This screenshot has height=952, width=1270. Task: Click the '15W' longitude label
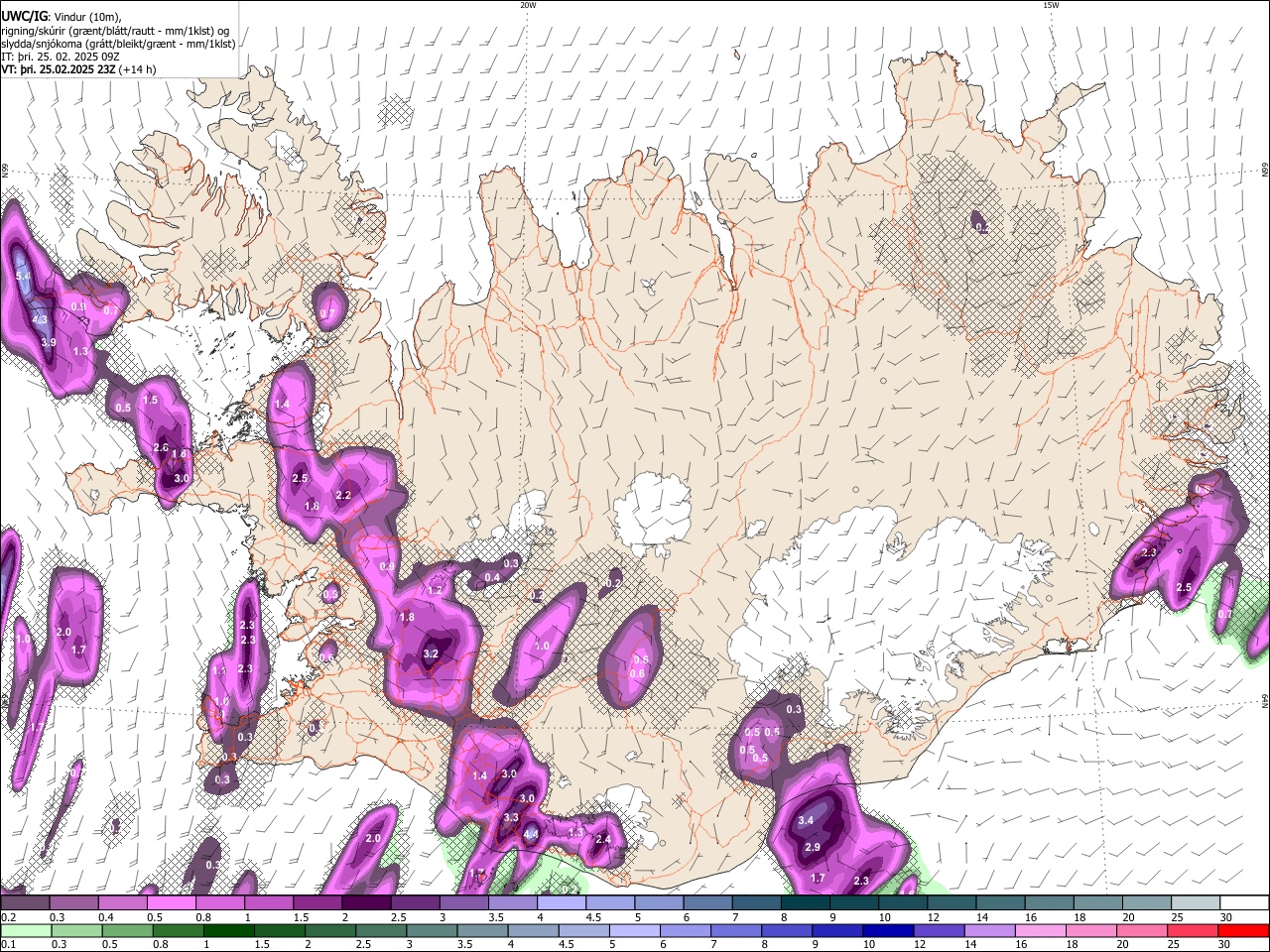coord(1051,5)
